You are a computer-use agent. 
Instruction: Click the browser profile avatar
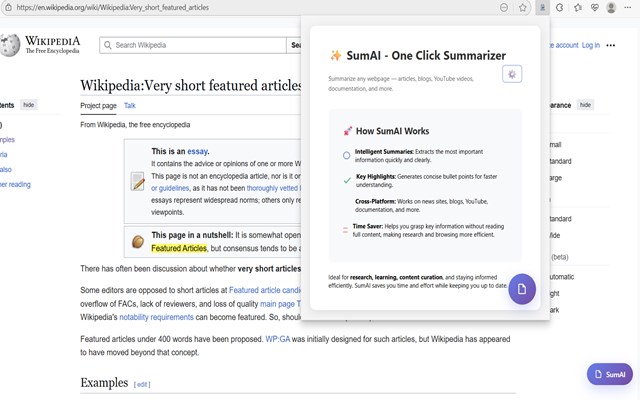[x=611, y=7]
